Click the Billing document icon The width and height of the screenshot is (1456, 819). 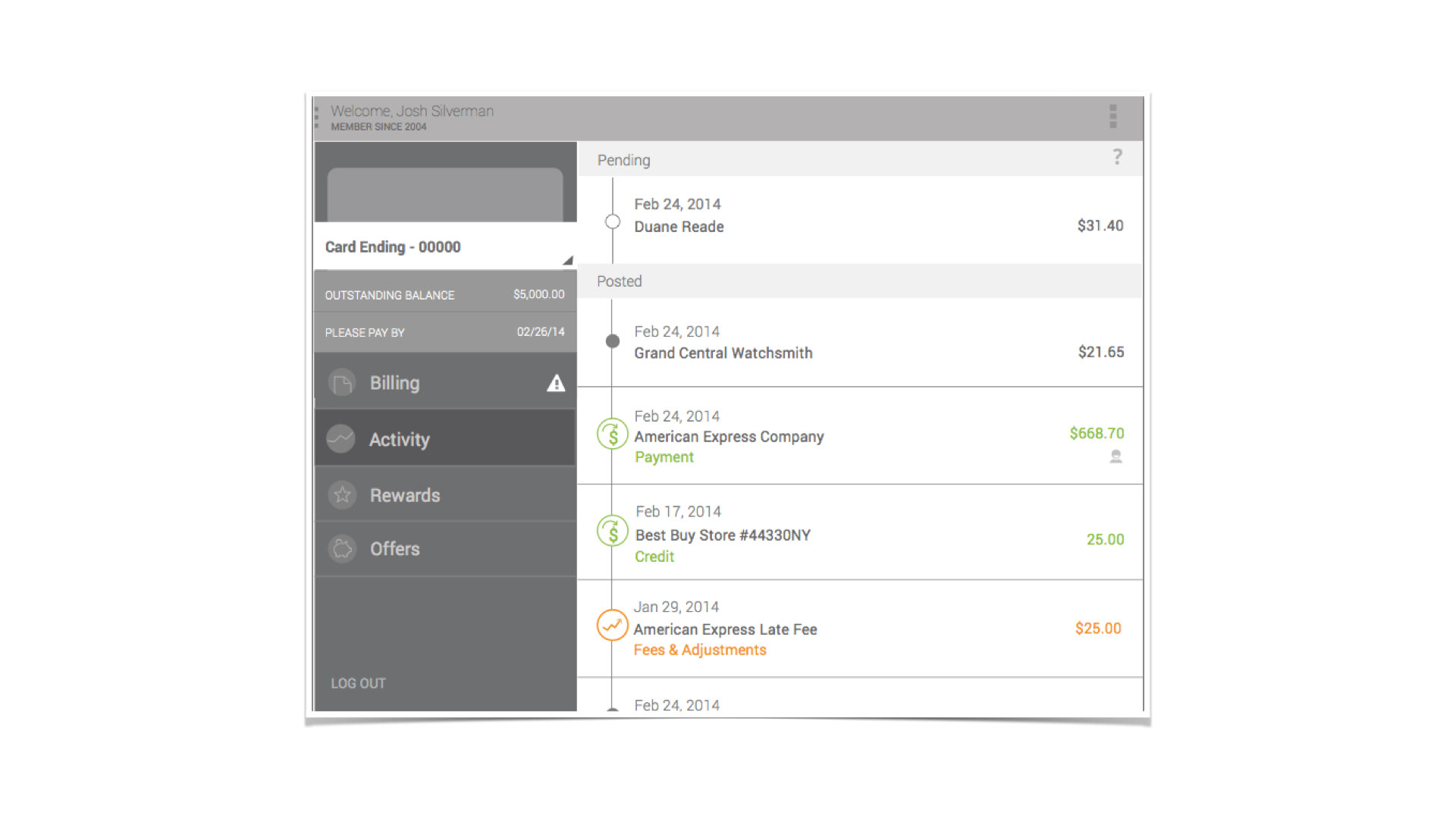342,383
